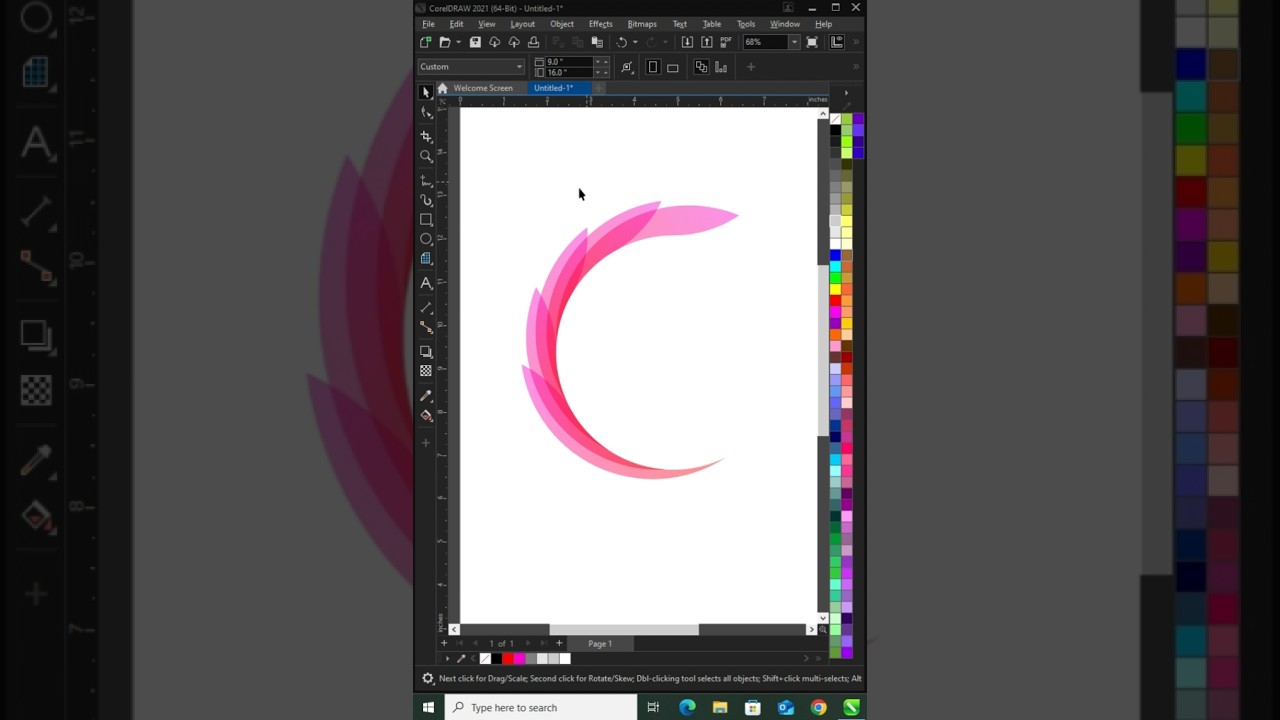
Task: Open the Home welcome icon tab
Action: 442,88
